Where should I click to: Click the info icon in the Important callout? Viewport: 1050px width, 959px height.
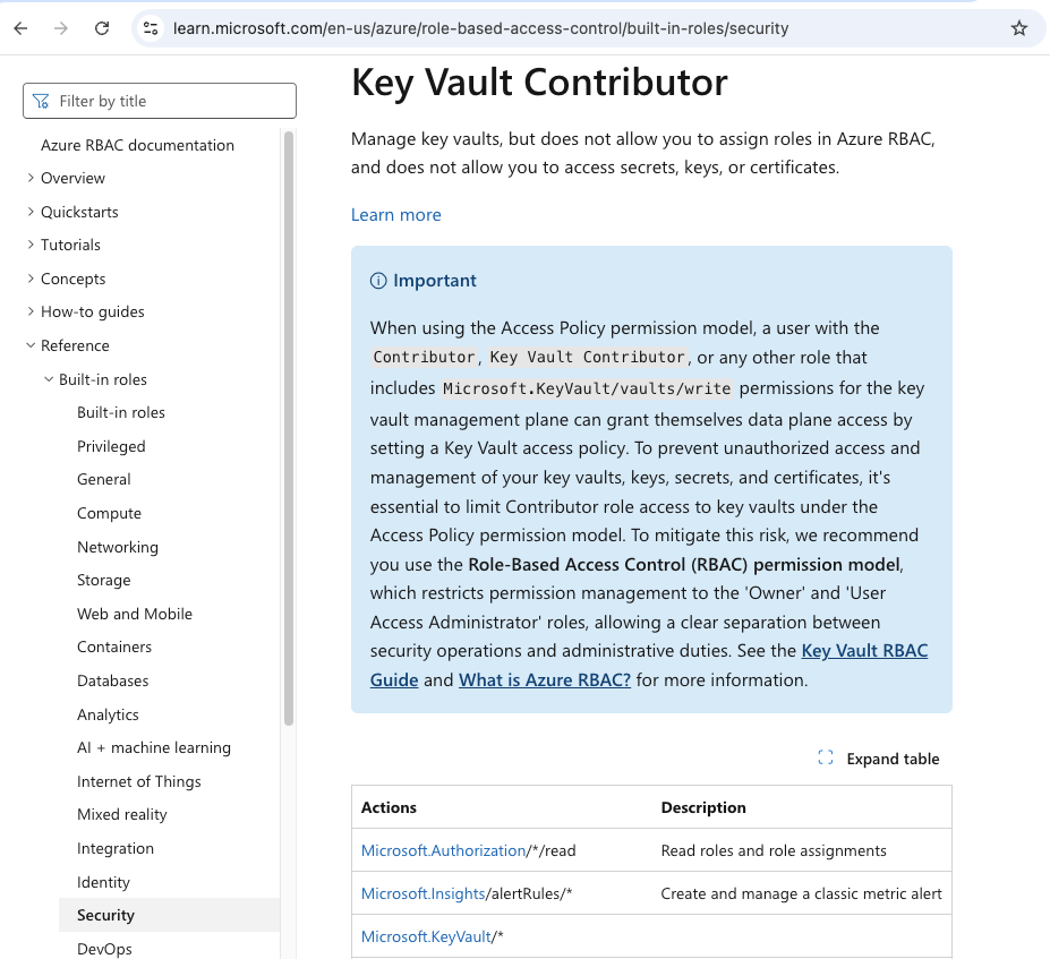[377, 280]
